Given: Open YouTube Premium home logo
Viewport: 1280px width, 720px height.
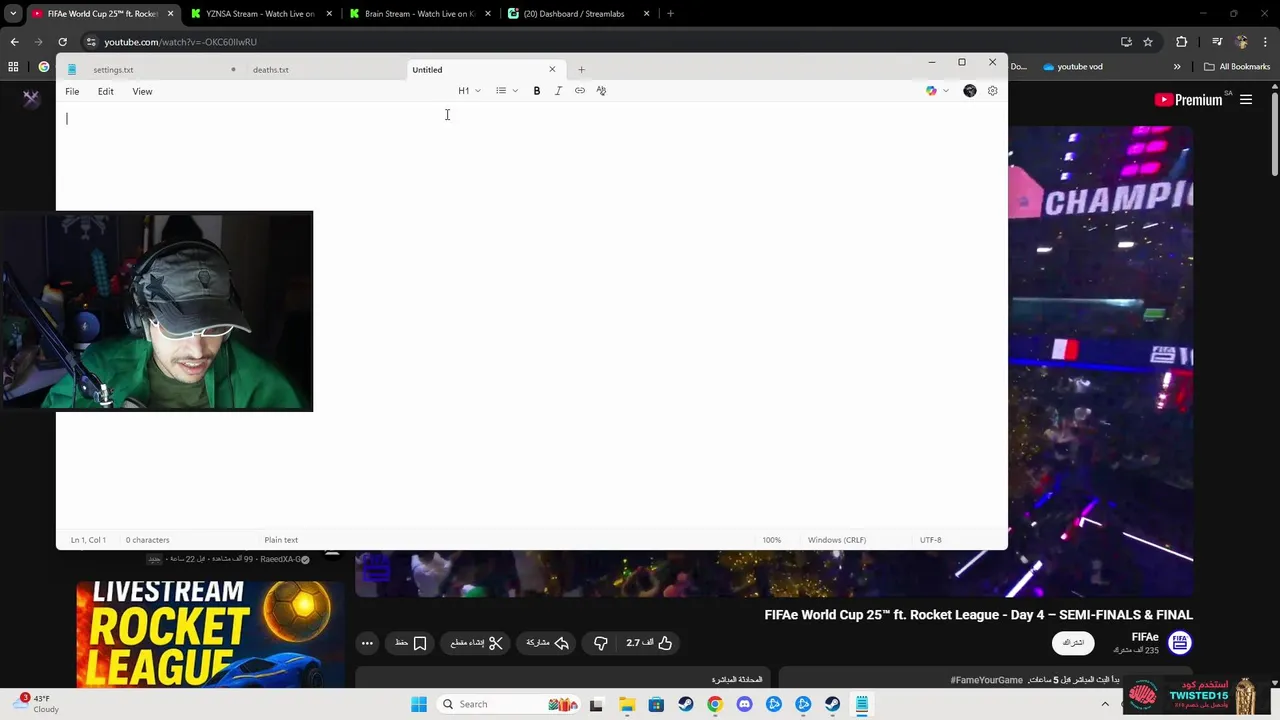Looking at the screenshot, I should (1188, 100).
